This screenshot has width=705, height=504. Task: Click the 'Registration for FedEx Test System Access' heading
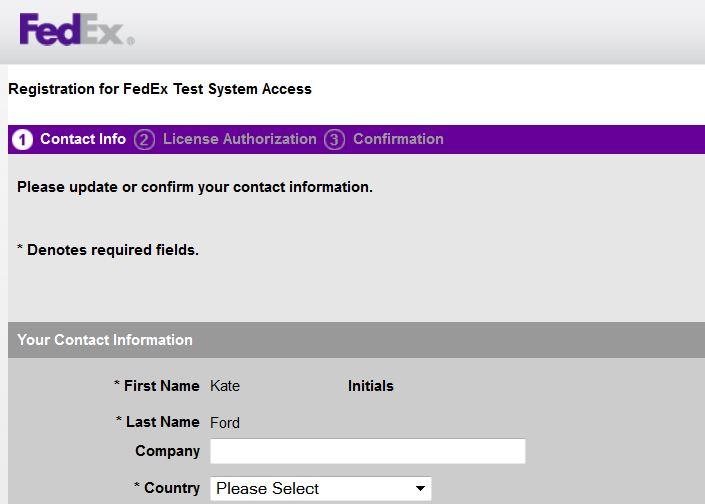click(160, 89)
